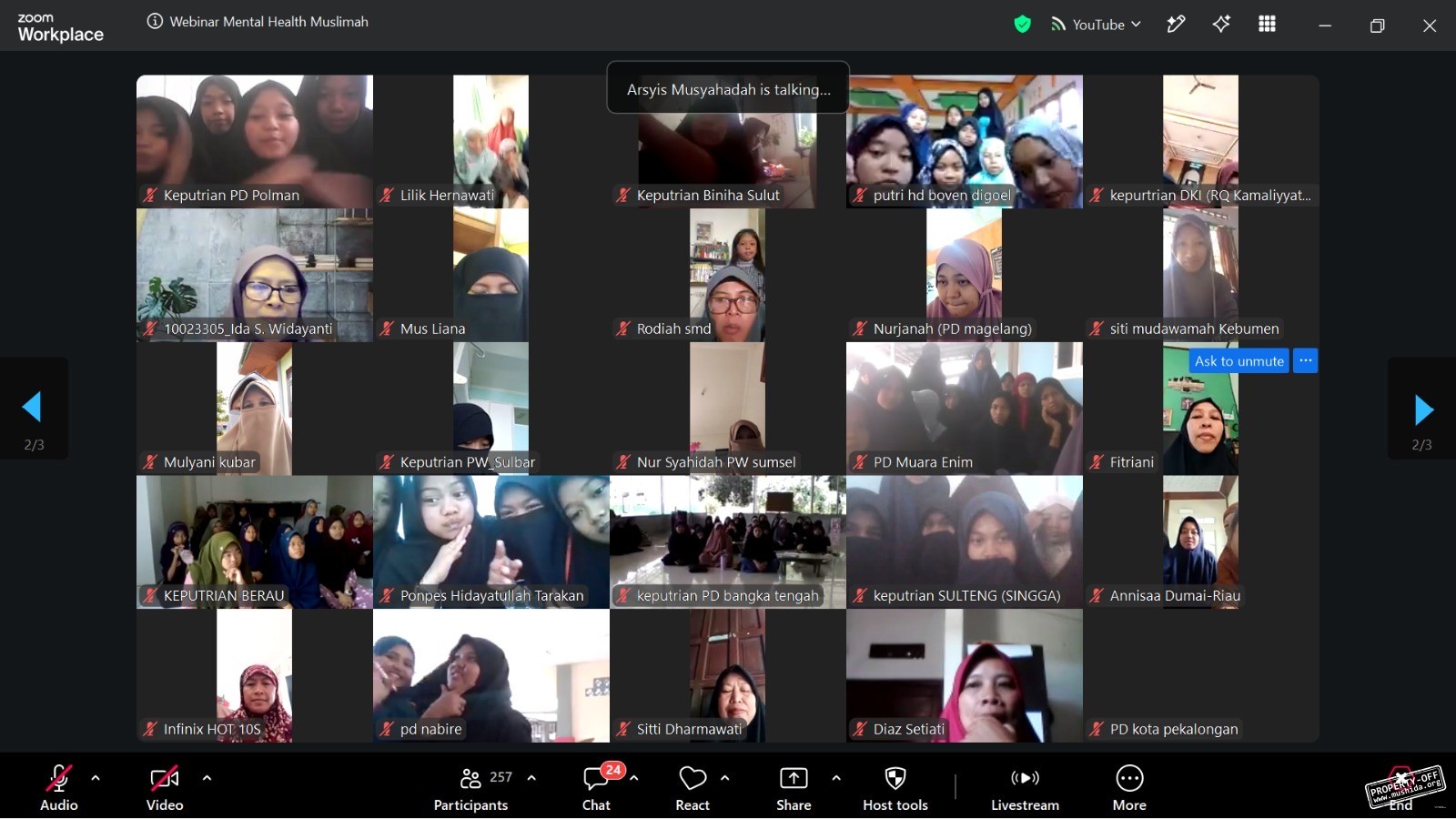Expand the React options arrow
Image resolution: width=1456 pixels, height=819 pixels.
coord(725,778)
